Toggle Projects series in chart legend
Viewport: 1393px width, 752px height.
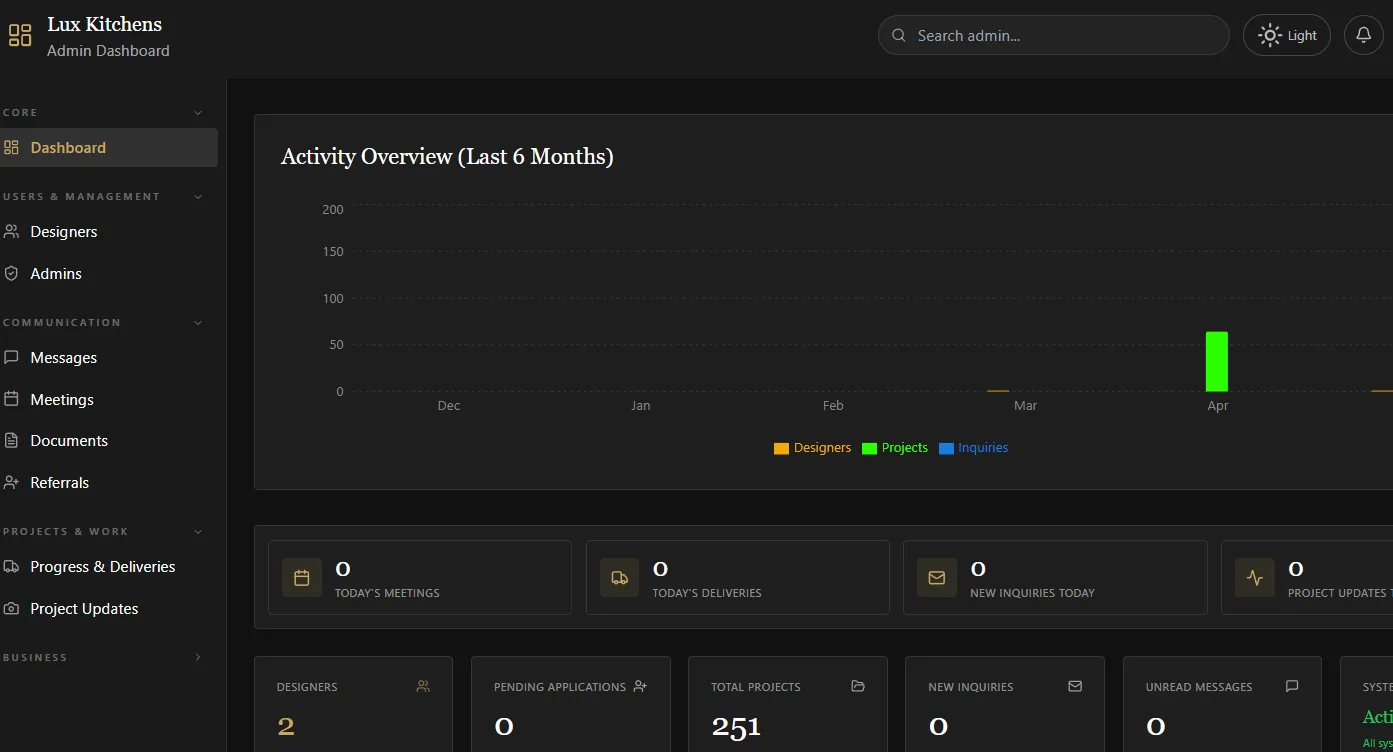[895, 448]
